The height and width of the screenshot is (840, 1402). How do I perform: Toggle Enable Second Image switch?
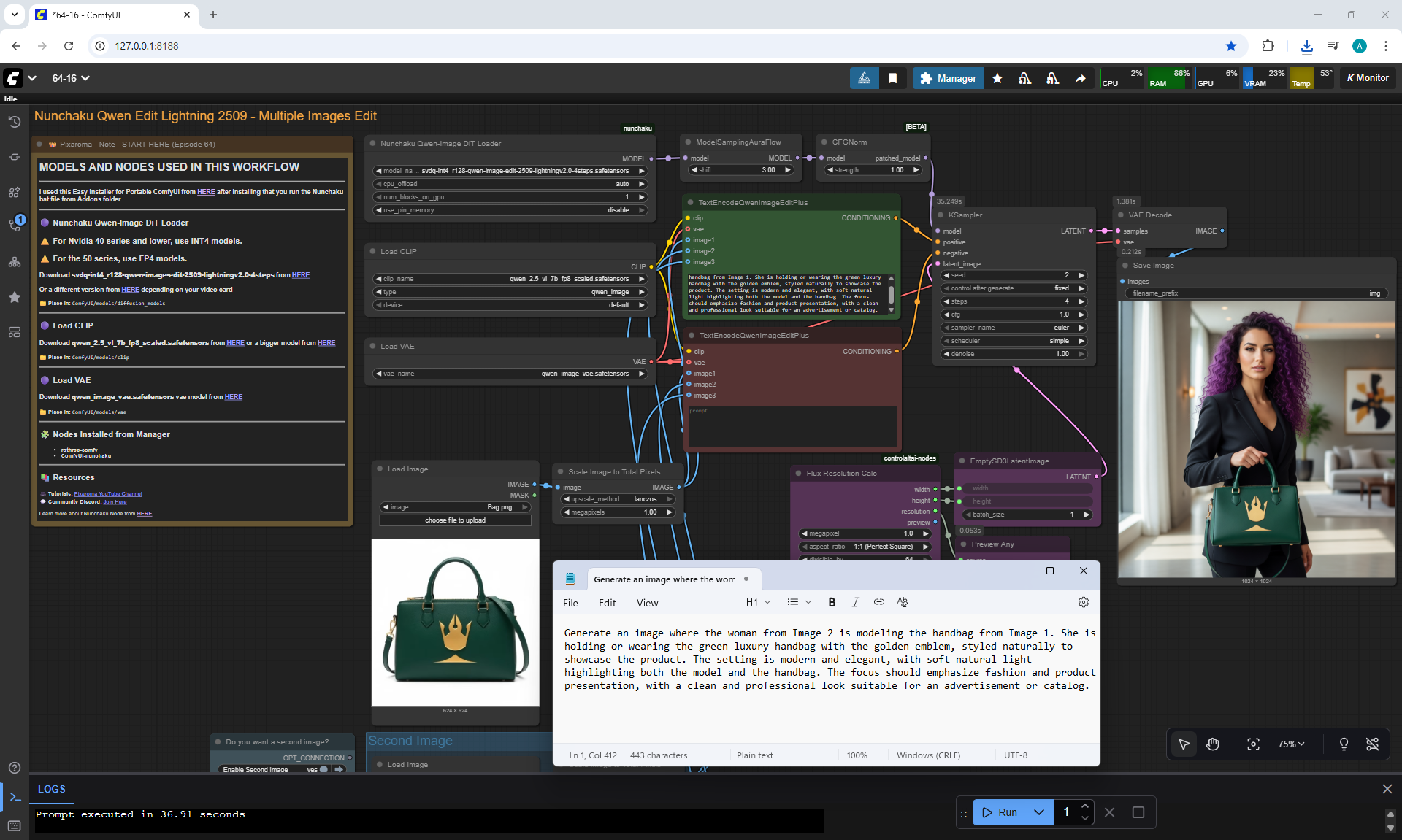[x=323, y=769]
